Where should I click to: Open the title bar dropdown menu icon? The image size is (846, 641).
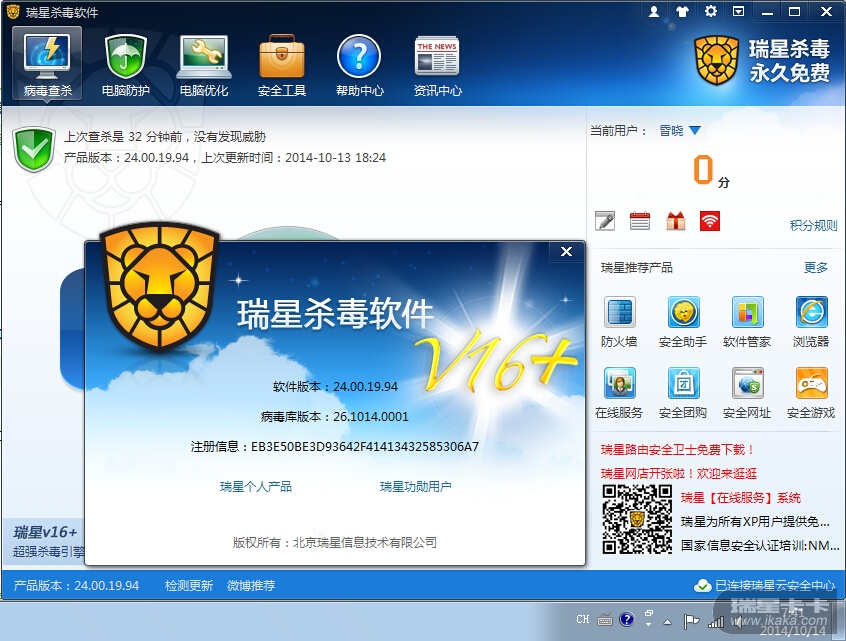pyautogui.click(x=739, y=11)
